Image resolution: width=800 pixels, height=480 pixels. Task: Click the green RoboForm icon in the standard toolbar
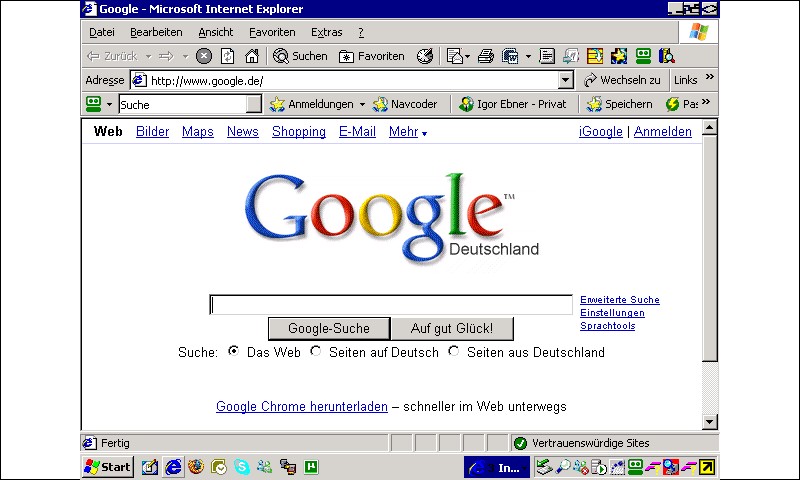coord(643,56)
